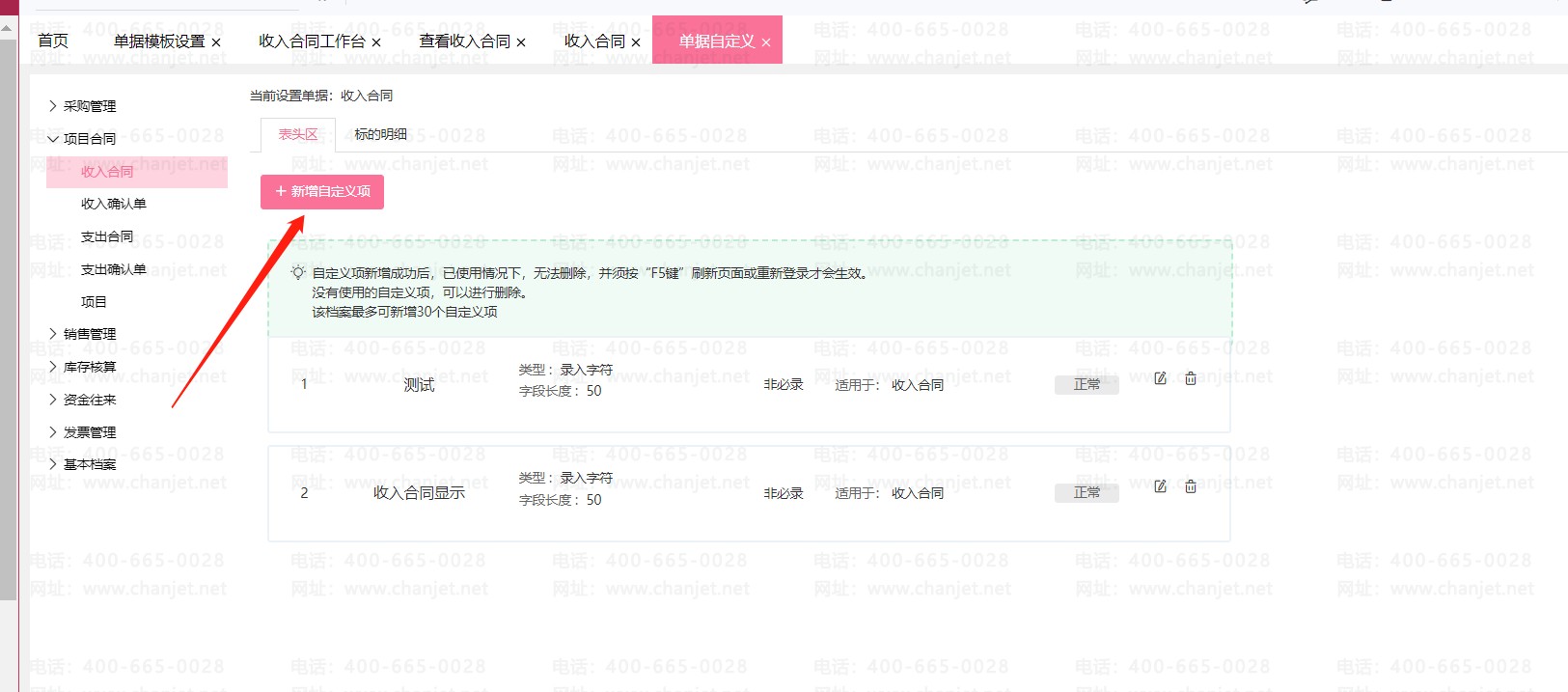Switch to the 查看收入合同 tab
This screenshot has width=1568, height=692.
[x=464, y=42]
